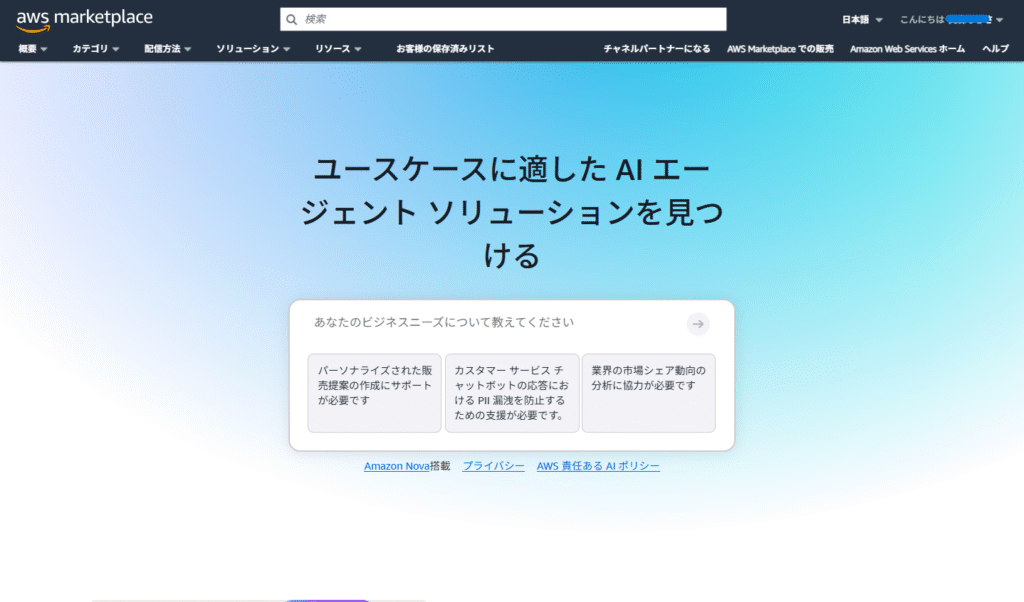Image resolution: width=1024 pixels, height=602 pixels.
Task: Open the Amazon Nova link
Action: [x=396, y=466]
